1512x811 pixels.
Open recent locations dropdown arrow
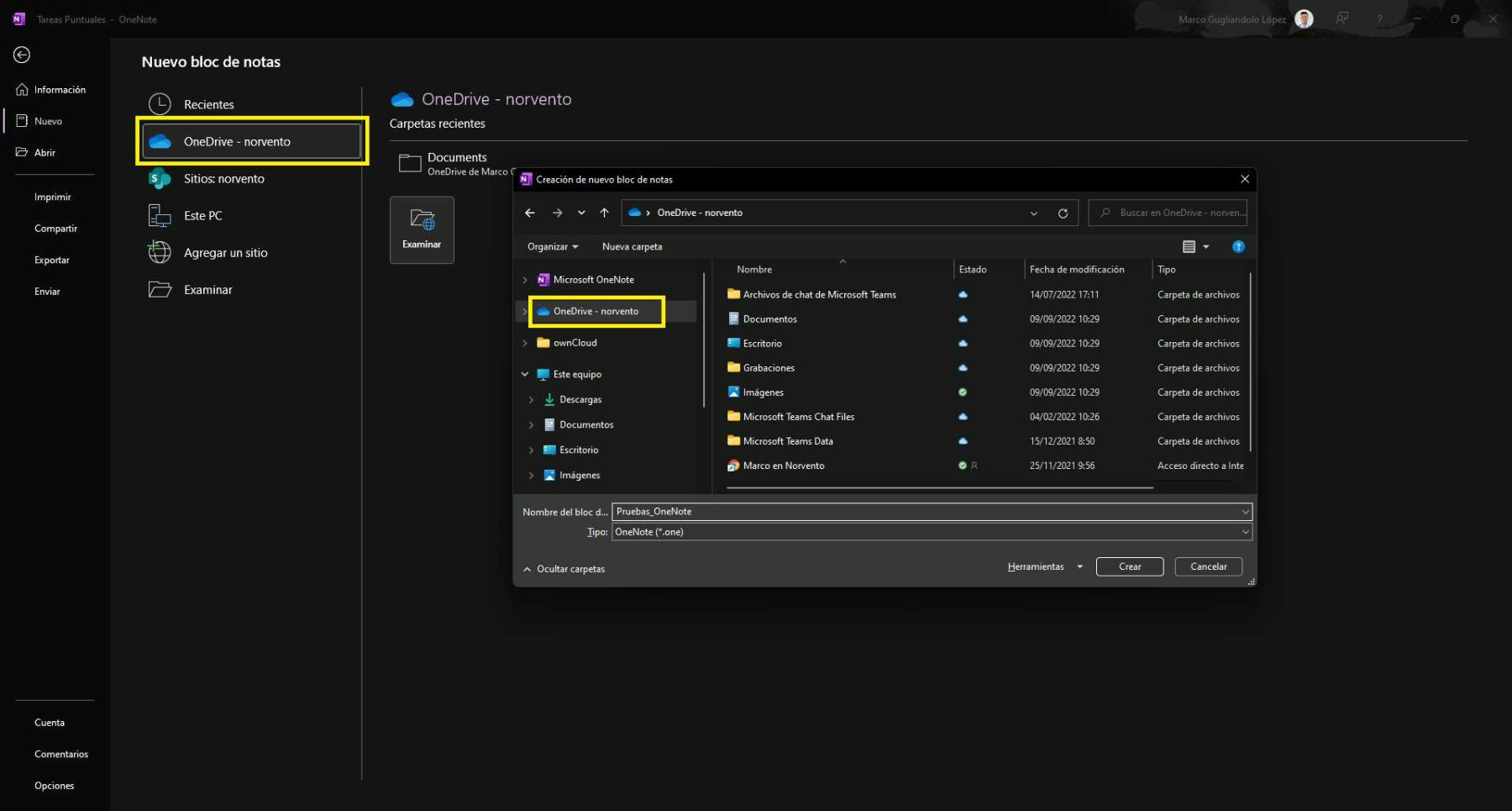pos(581,213)
